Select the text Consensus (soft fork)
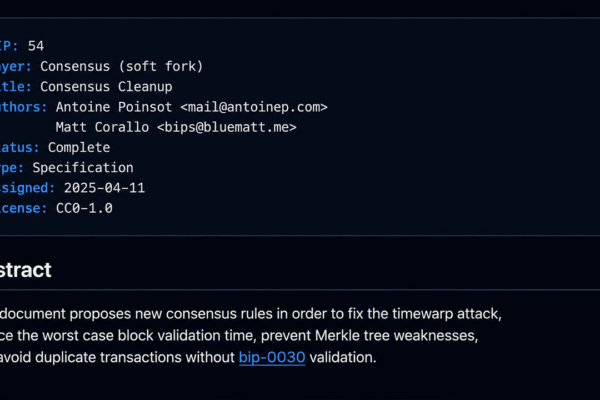The height and width of the screenshot is (400, 600). point(122,67)
